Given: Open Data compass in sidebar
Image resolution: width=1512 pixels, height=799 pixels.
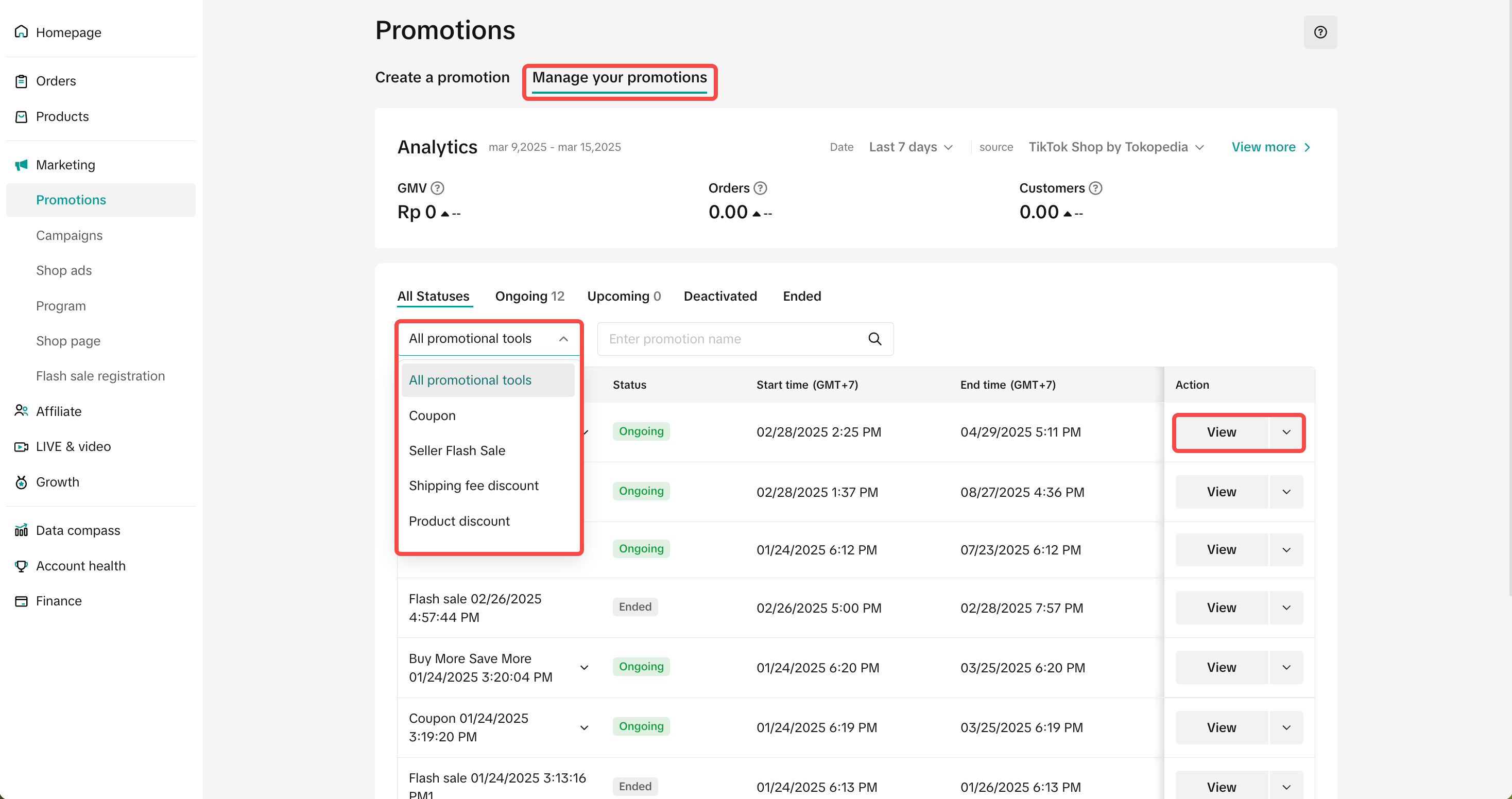Looking at the screenshot, I should 77,530.
